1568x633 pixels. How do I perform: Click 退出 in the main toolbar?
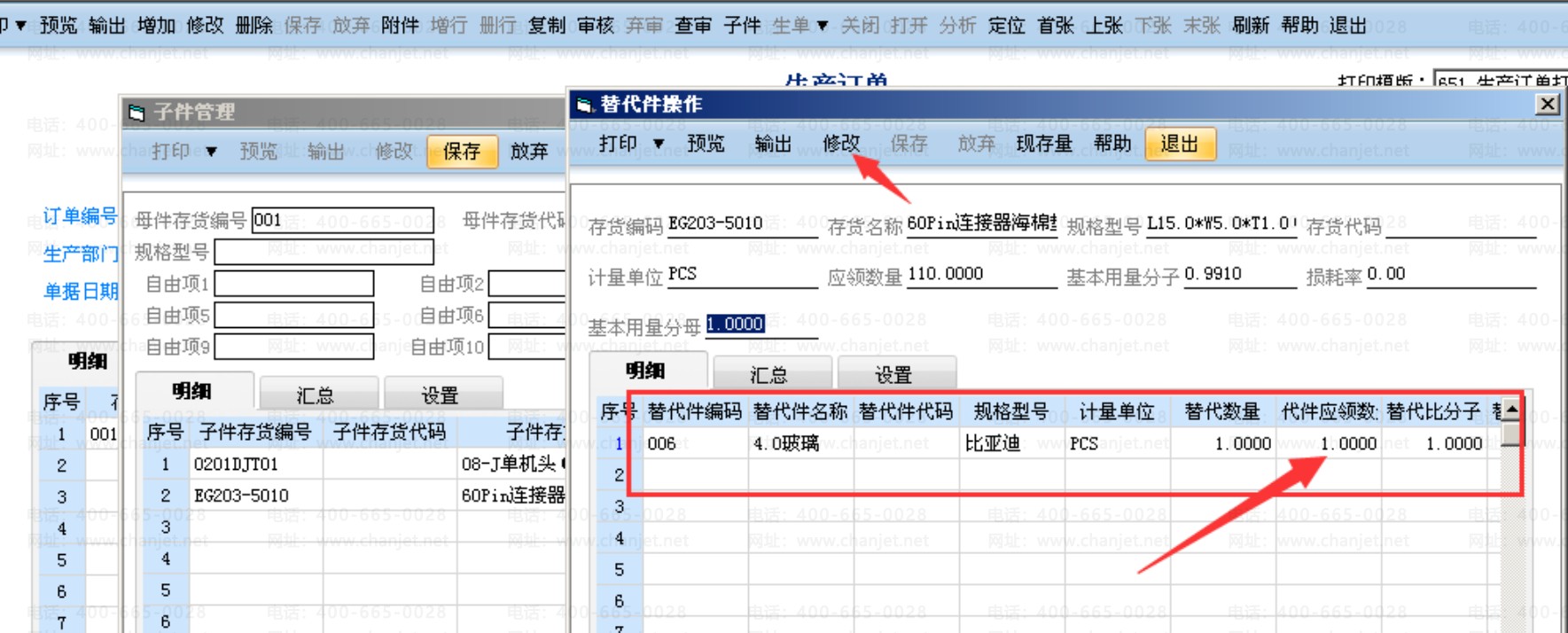(x=1348, y=26)
